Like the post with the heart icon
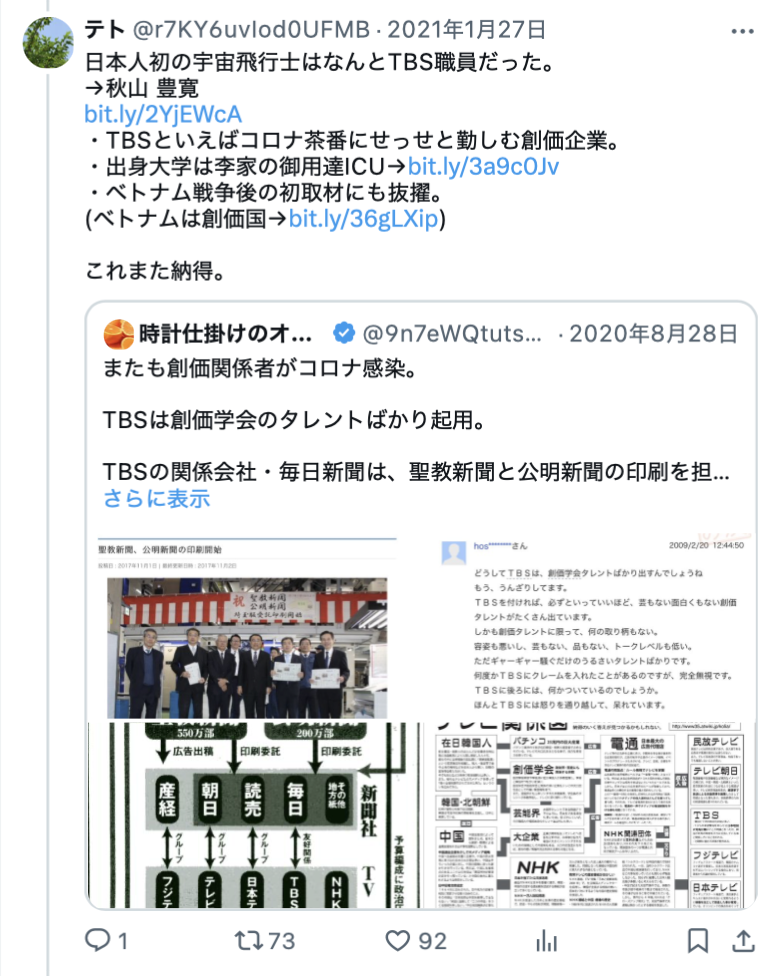This screenshot has height=976, width=780. pos(398,941)
